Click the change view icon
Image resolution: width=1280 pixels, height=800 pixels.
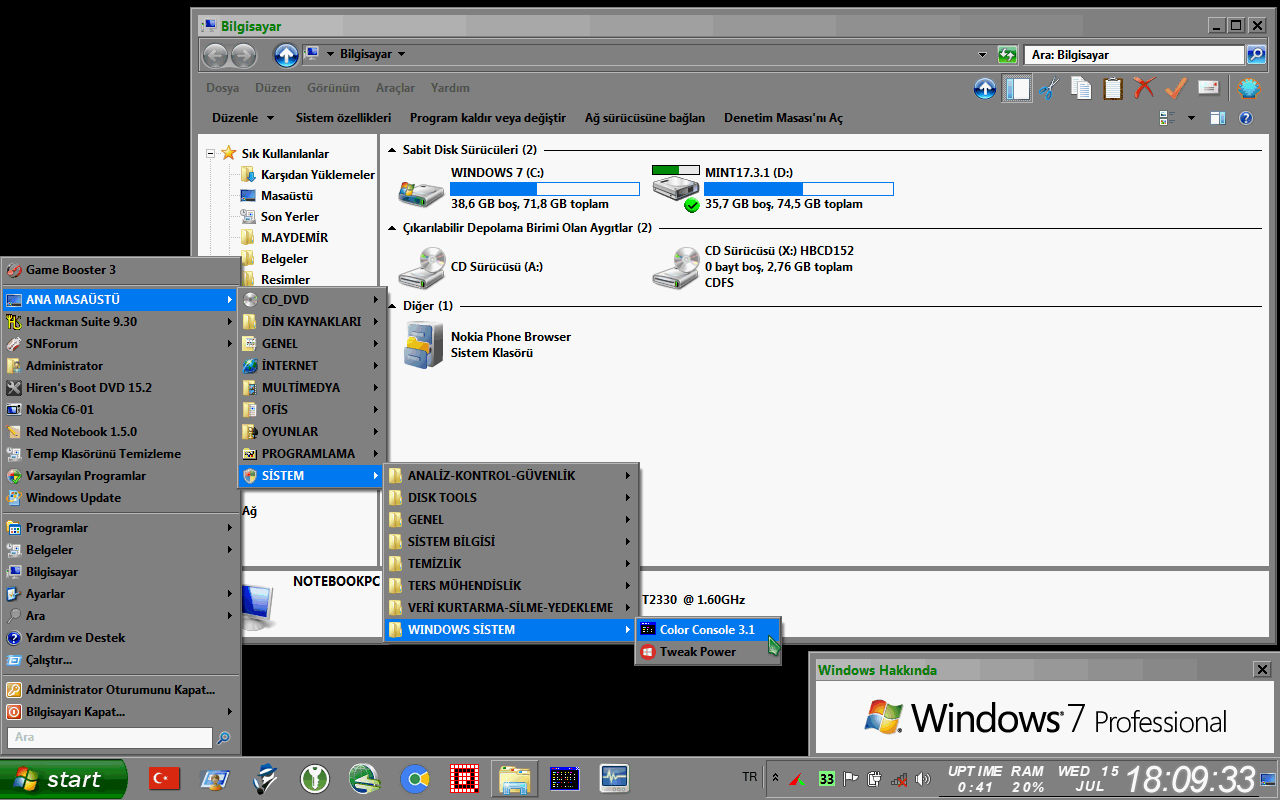pos(1165,118)
